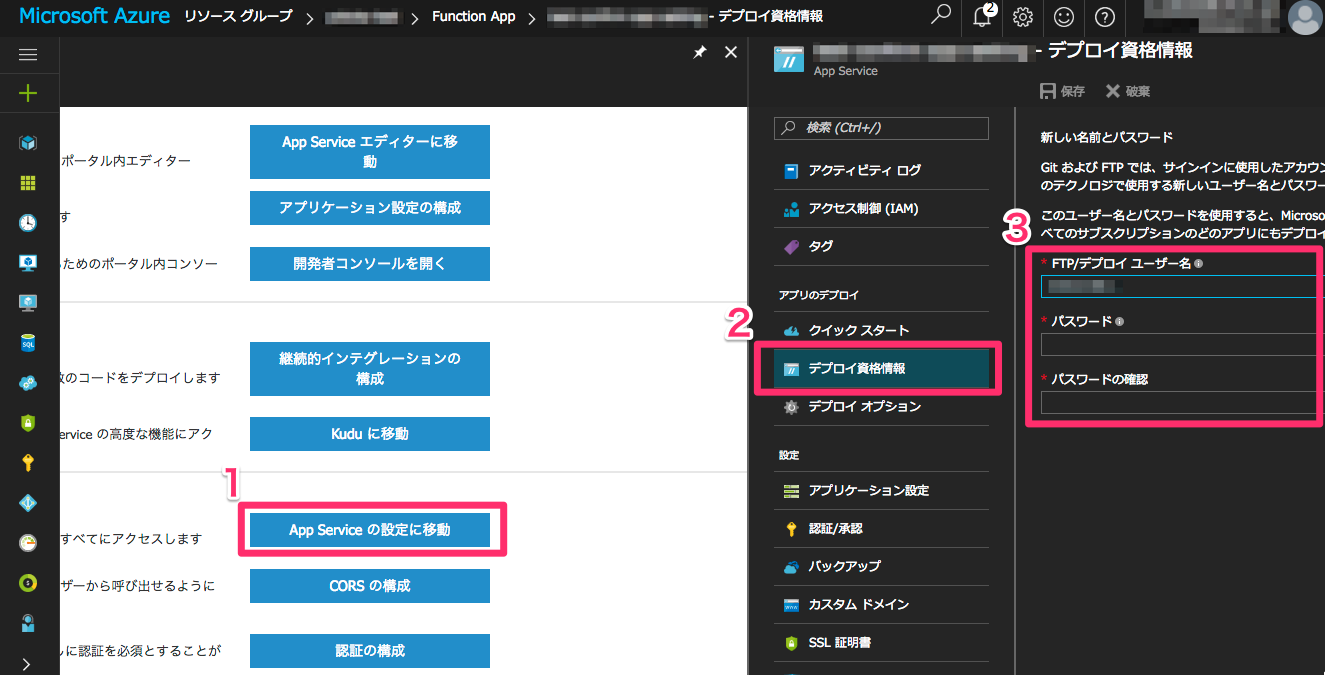This screenshot has width=1325, height=675.
Task: Open Key Vault via the key sidebar icon
Action: tap(27, 463)
